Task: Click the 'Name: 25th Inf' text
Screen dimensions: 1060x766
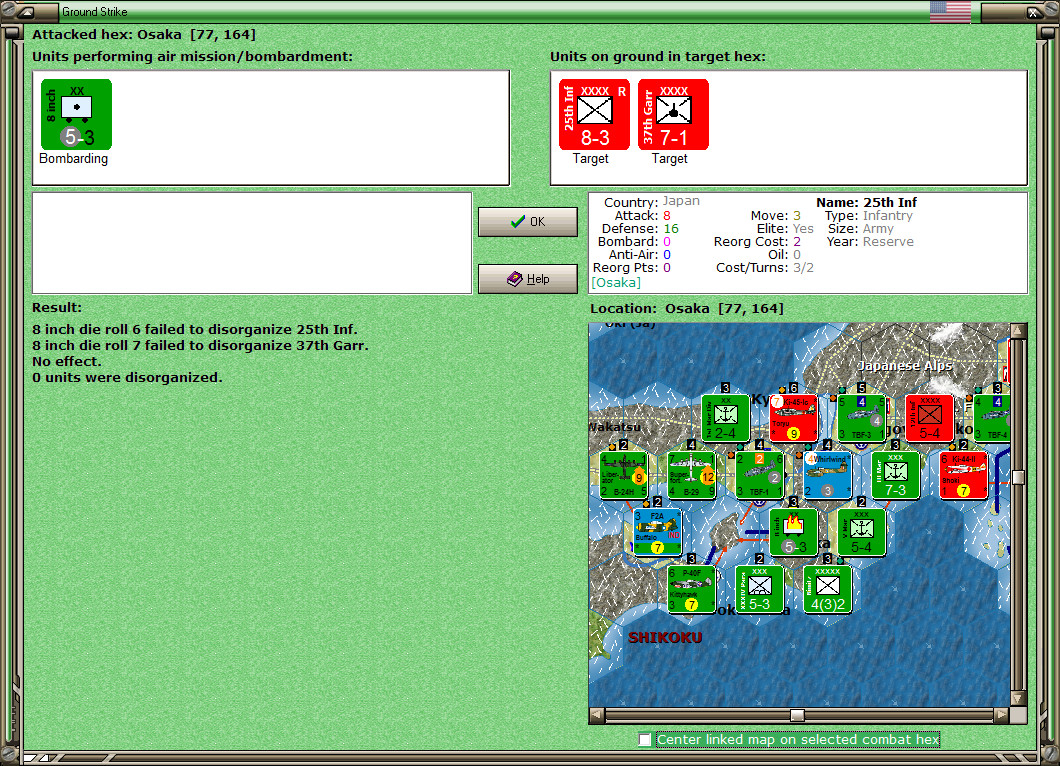Action: coord(866,202)
